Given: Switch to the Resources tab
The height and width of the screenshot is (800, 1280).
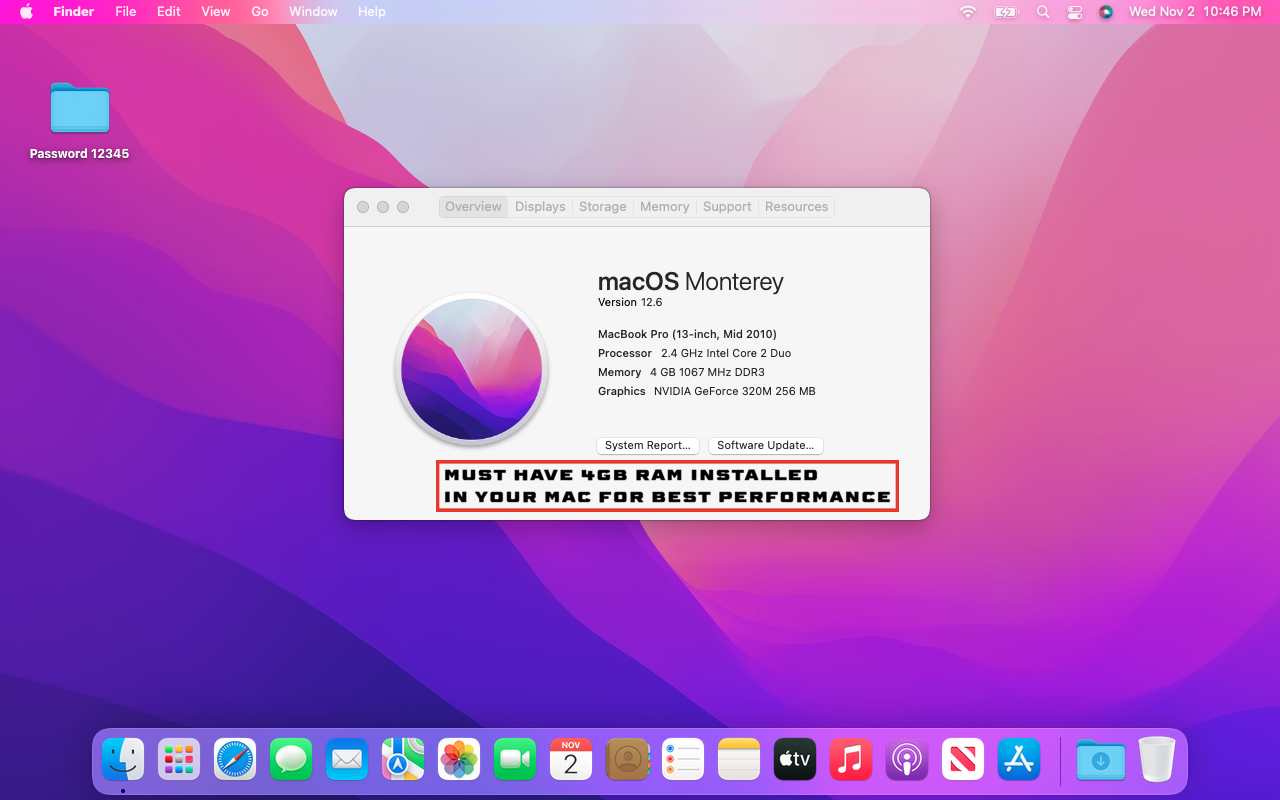Looking at the screenshot, I should pos(796,207).
